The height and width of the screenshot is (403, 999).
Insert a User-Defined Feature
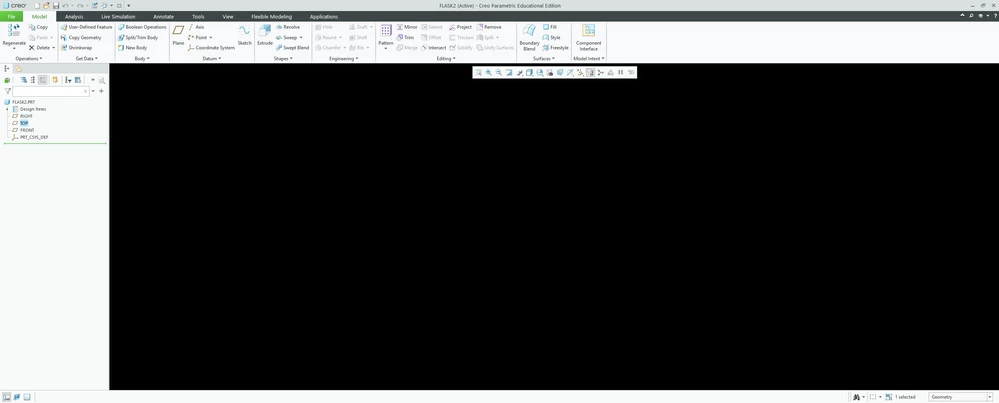coord(86,27)
